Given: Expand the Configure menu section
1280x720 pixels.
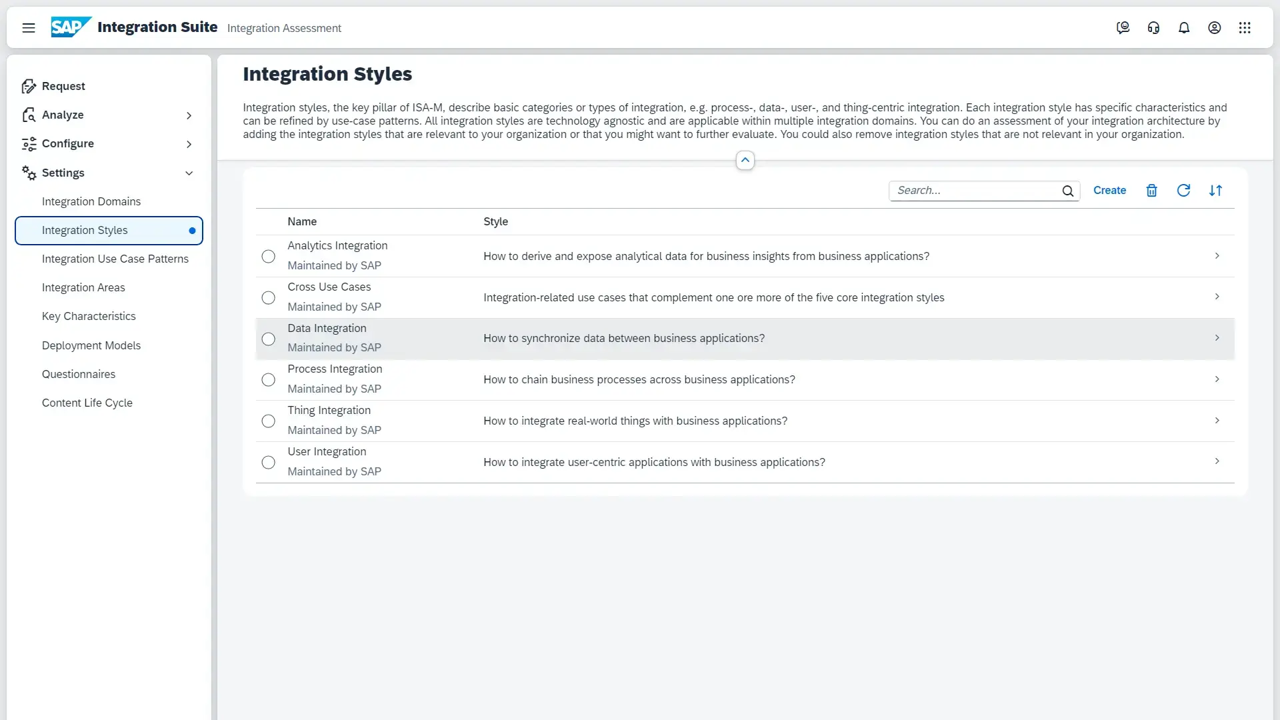Looking at the screenshot, I should click(x=188, y=144).
